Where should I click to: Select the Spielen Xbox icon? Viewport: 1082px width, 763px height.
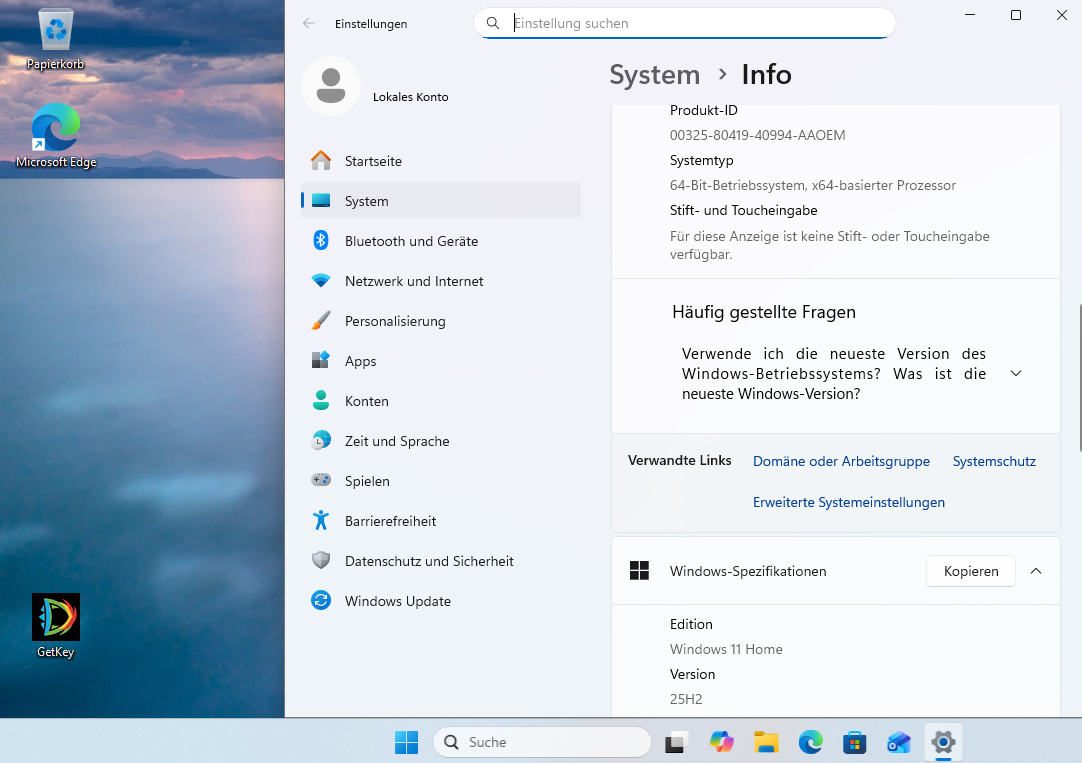click(322, 481)
